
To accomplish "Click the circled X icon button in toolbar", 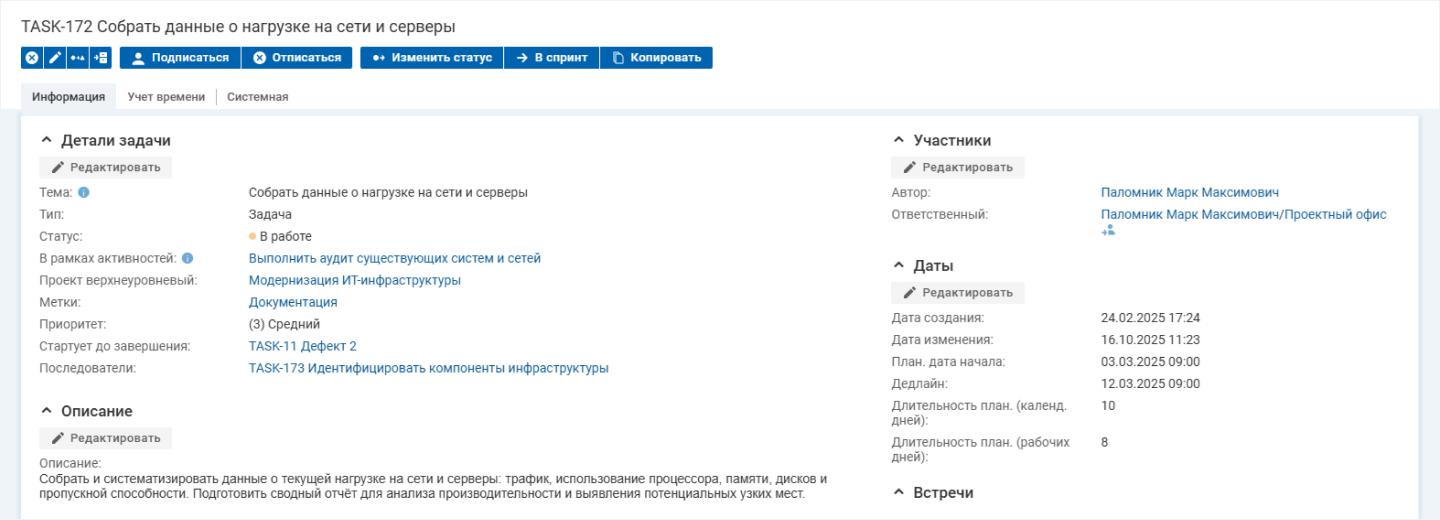I will pos(32,58).
